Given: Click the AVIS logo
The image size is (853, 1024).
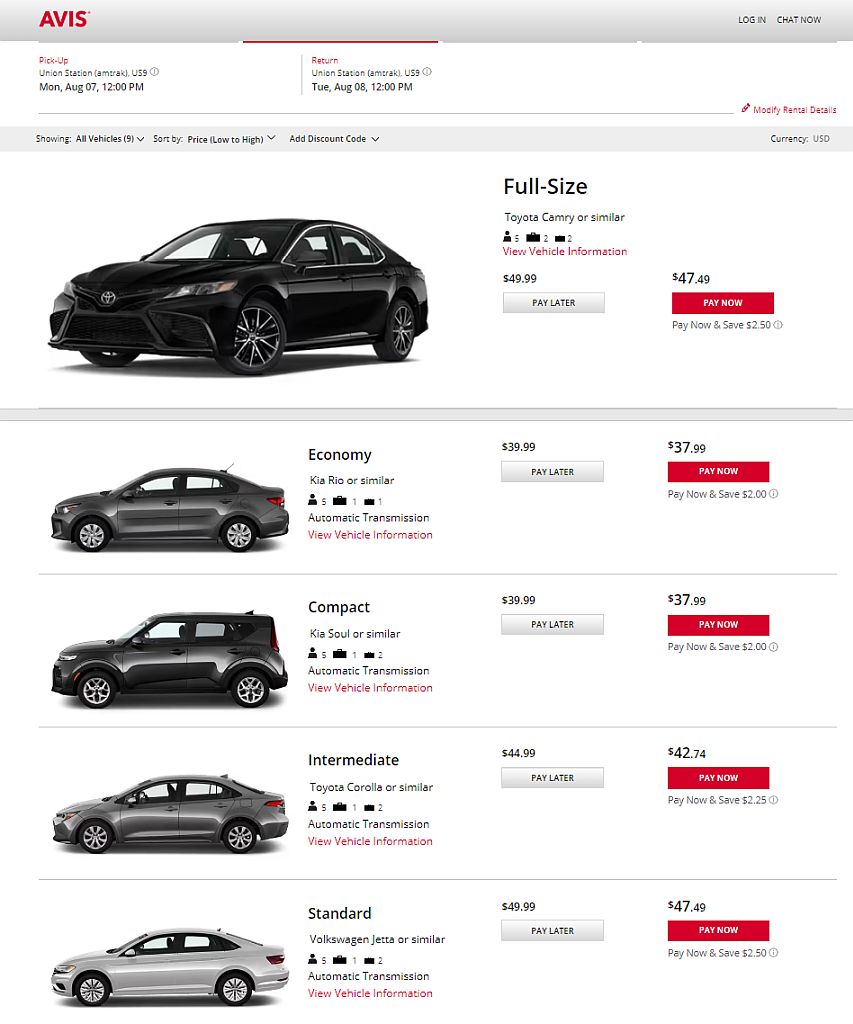Looking at the screenshot, I should click(x=64, y=19).
